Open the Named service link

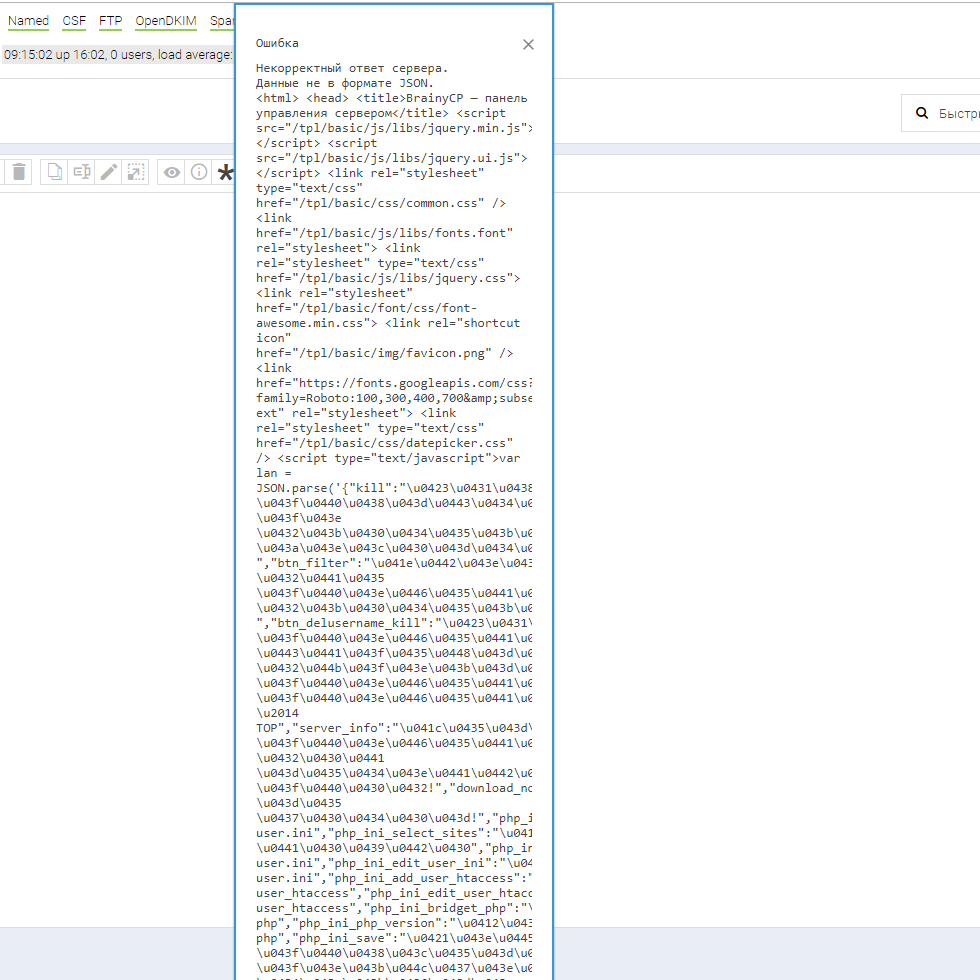click(x=28, y=21)
